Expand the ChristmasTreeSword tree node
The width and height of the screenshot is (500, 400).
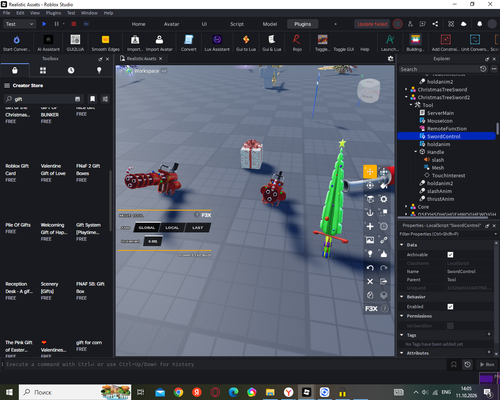coord(406,89)
